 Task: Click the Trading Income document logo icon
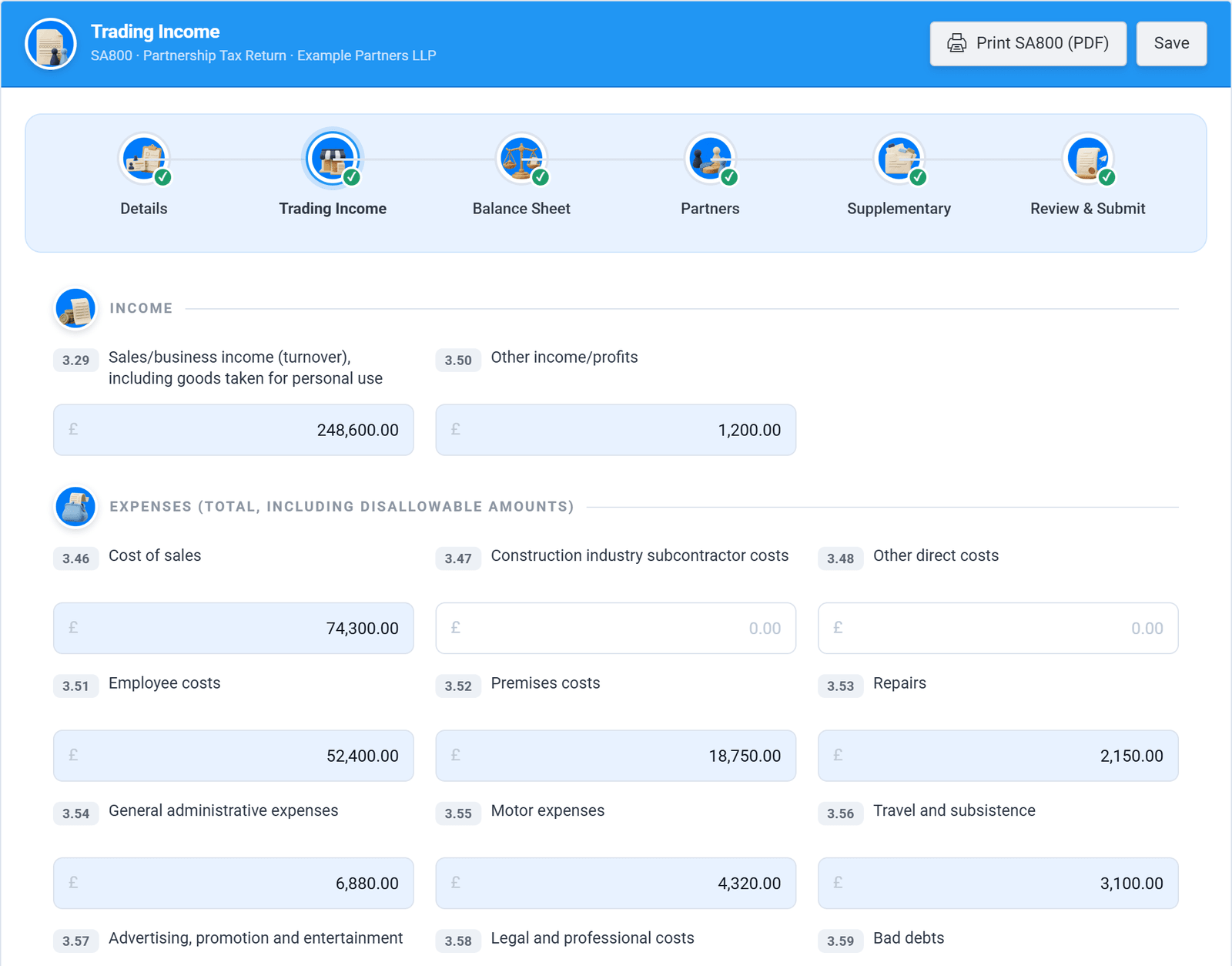(x=51, y=44)
